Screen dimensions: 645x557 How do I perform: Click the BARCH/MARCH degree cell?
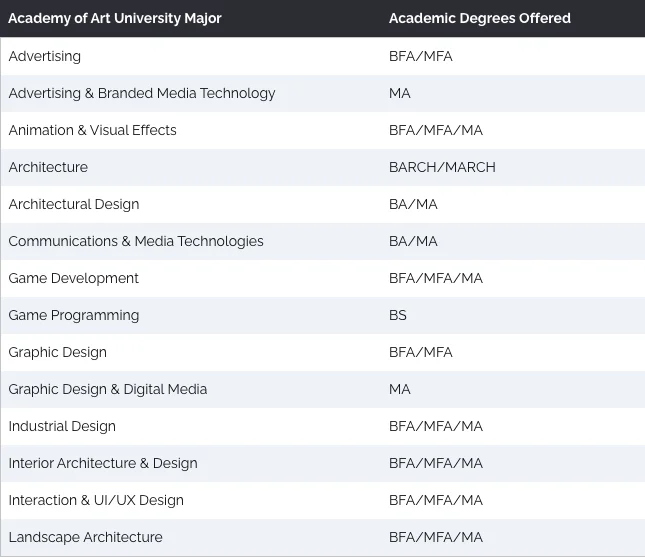pyautogui.click(x=442, y=167)
